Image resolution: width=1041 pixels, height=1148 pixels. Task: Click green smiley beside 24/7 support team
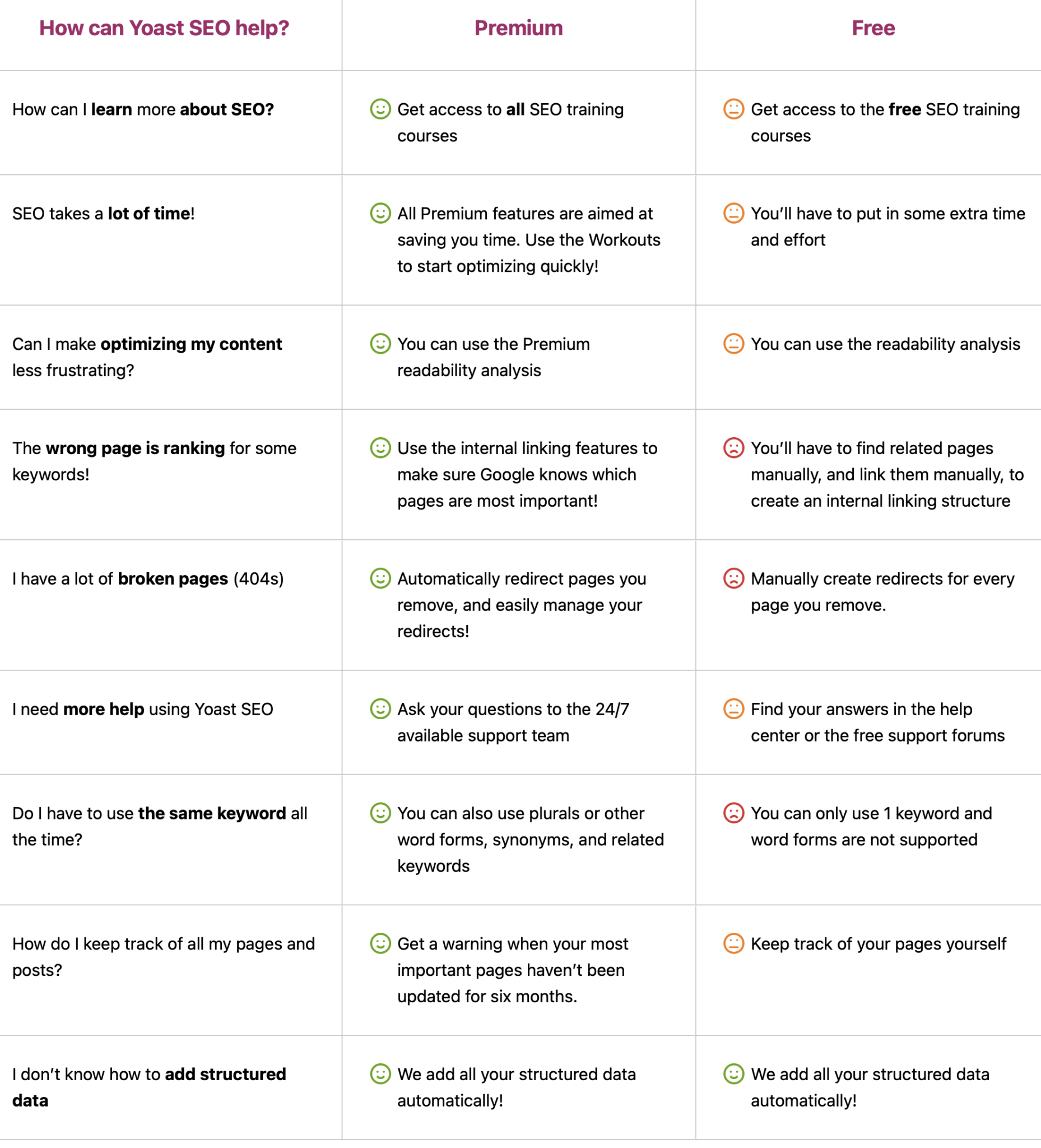(380, 709)
